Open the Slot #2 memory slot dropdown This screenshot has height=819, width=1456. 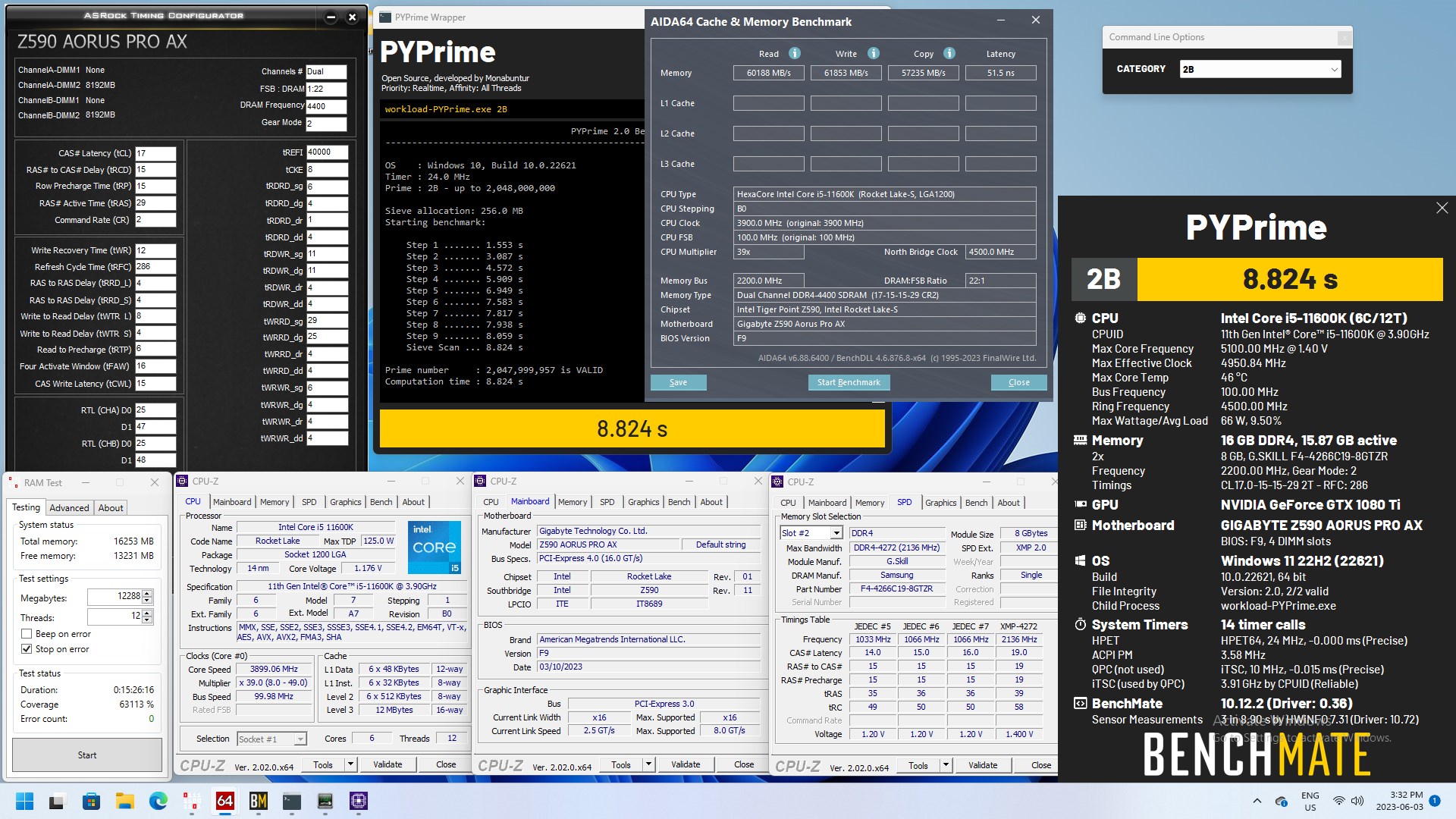(x=836, y=533)
